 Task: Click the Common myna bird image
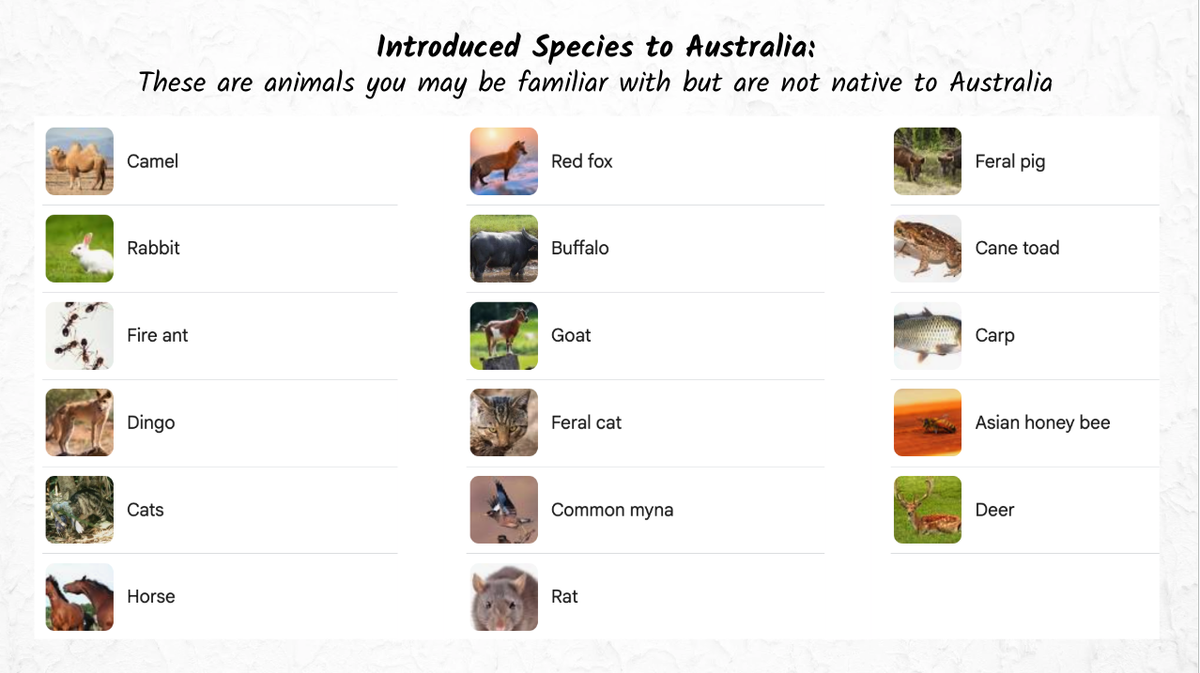(504, 509)
